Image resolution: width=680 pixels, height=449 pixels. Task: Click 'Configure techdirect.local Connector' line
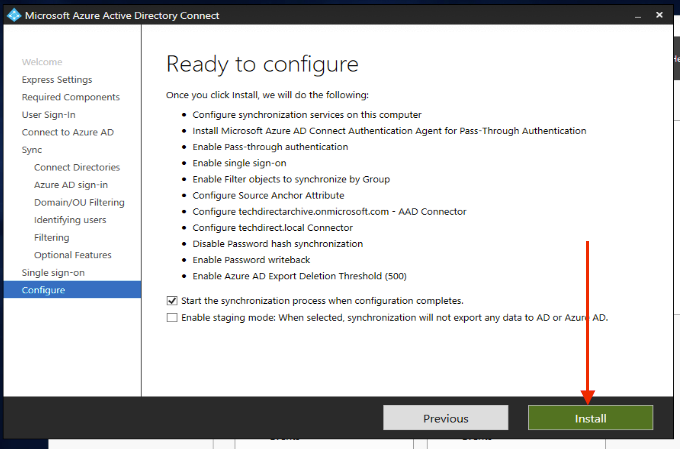(272, 228)
